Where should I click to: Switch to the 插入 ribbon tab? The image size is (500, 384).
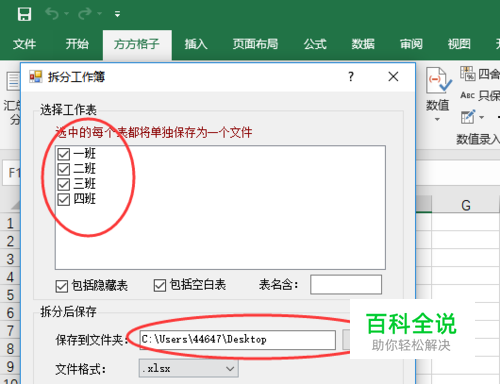[x=196, y=44]
